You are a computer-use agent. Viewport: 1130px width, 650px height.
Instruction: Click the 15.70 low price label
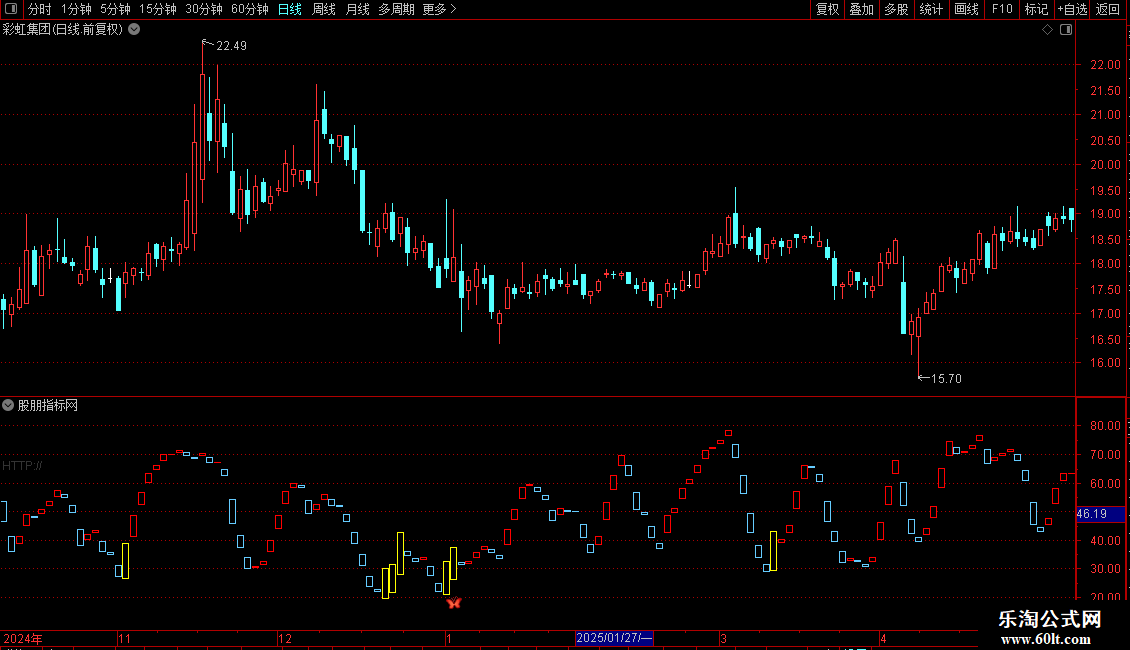coord(946,379)
